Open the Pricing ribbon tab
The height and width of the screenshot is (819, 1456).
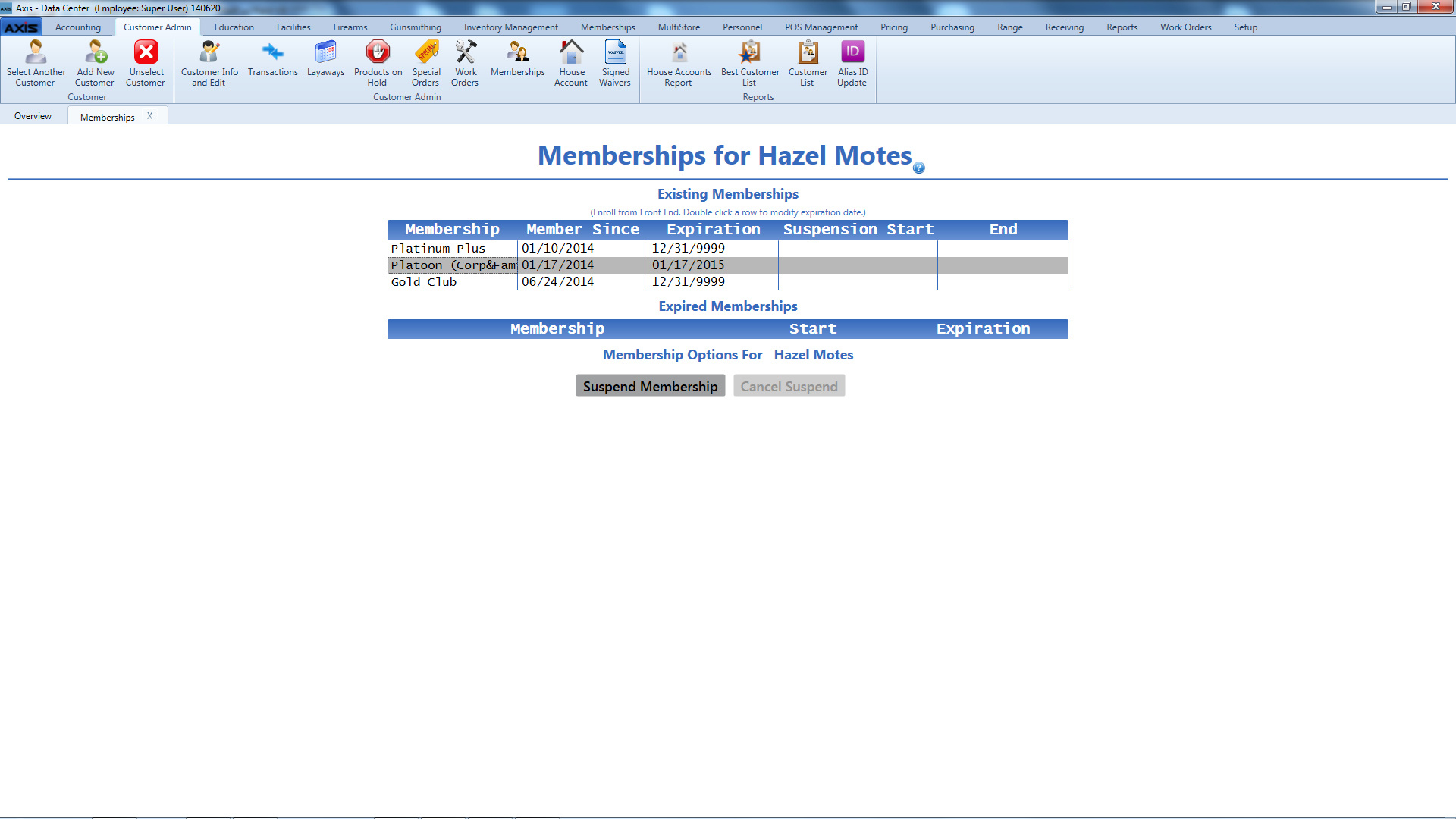click(x=894, y=27)
